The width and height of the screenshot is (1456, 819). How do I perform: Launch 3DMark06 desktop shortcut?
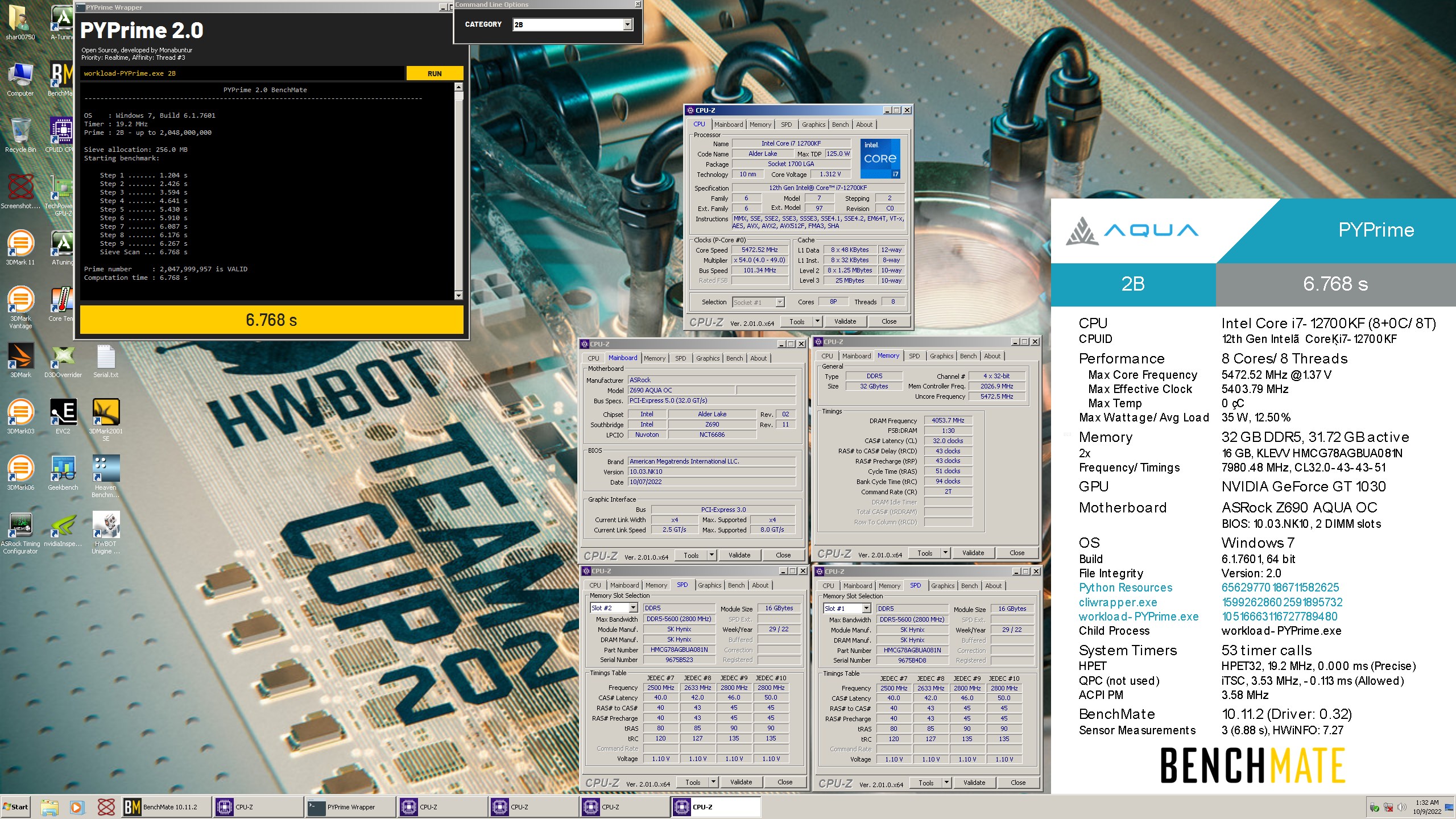click(20, 473)
